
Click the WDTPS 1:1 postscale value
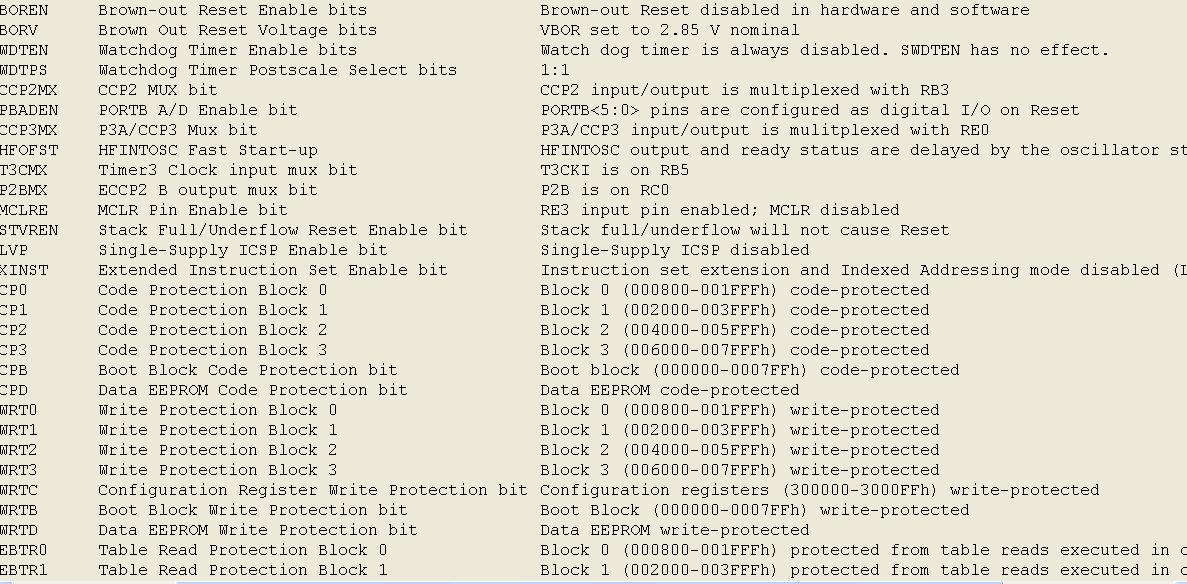tap(555, 70)
